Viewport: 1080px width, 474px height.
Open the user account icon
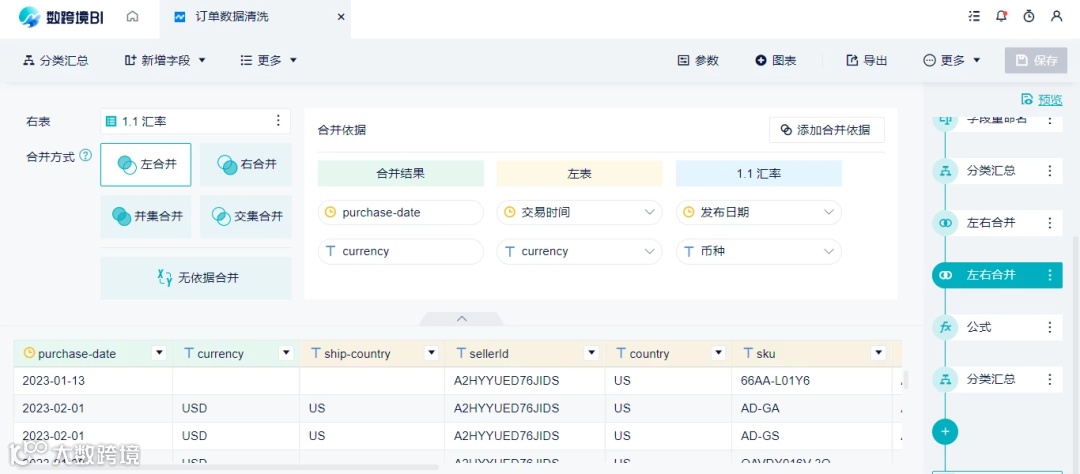tap(1057, 16)
